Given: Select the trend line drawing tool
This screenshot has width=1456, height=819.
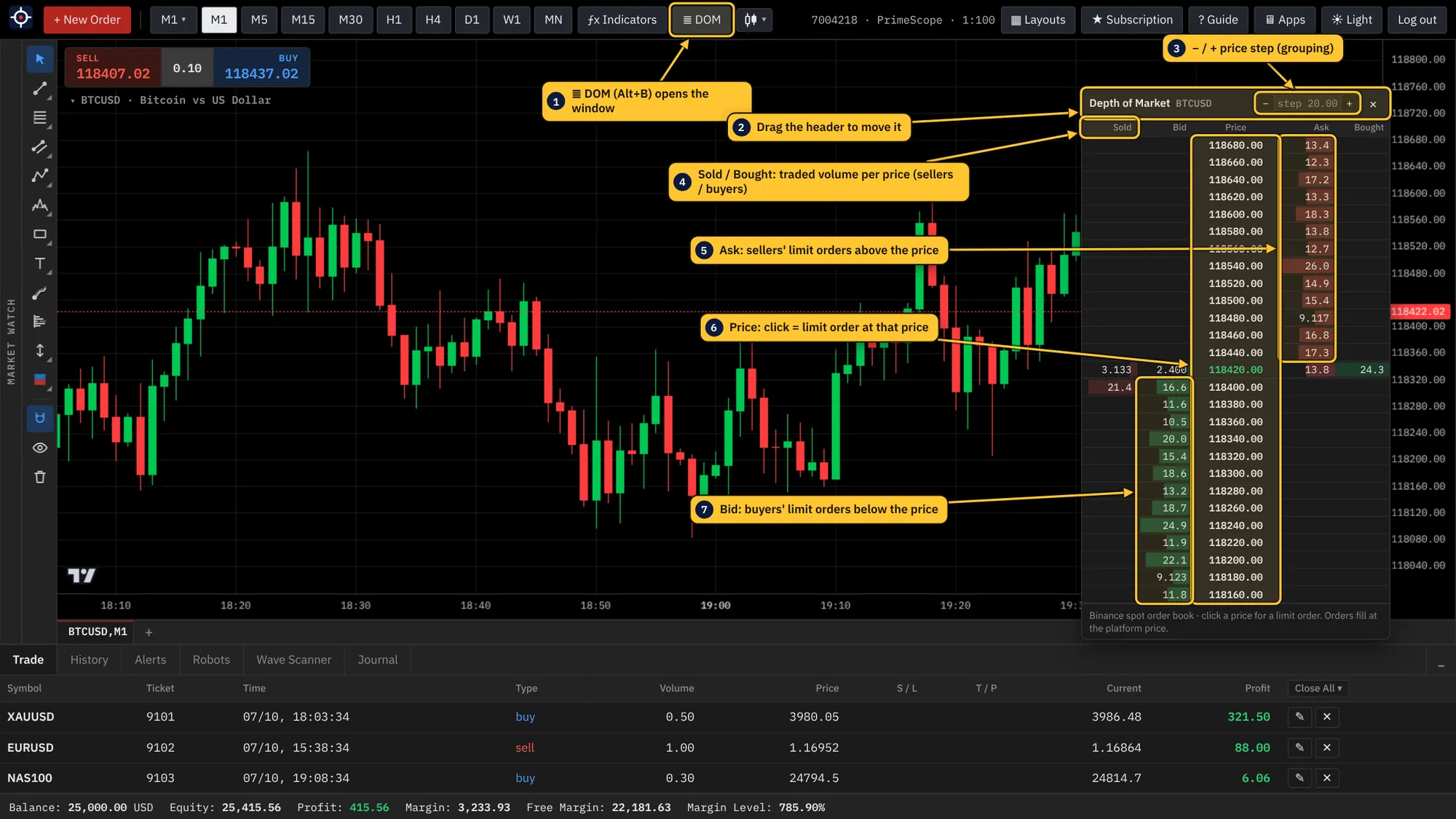Looking at the screenshot, I should (x=40, y=88).
